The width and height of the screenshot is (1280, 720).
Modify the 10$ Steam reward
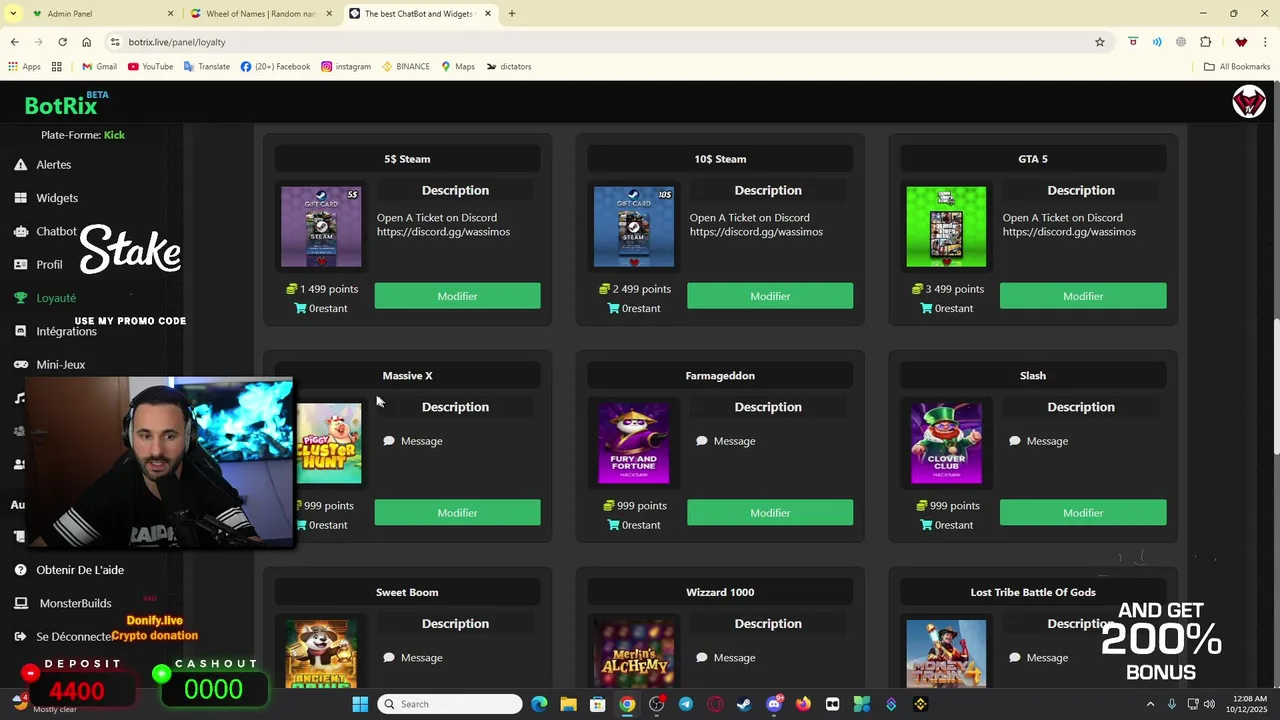[x=770, y=296]
